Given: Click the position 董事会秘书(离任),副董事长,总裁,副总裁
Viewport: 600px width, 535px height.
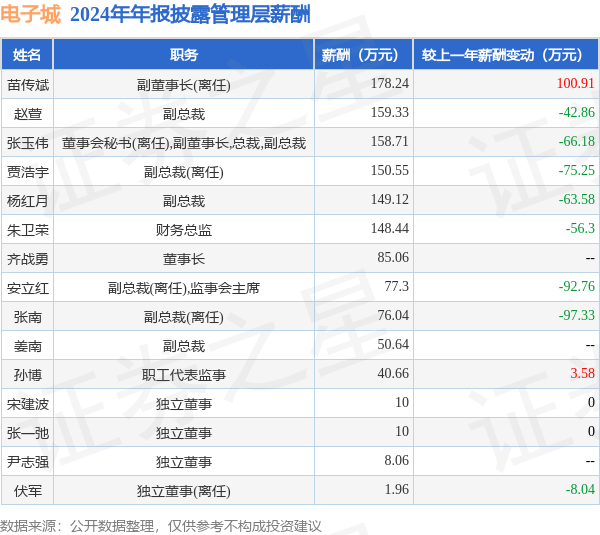Looking at the screenshot, I should click(x=184, y=143).
